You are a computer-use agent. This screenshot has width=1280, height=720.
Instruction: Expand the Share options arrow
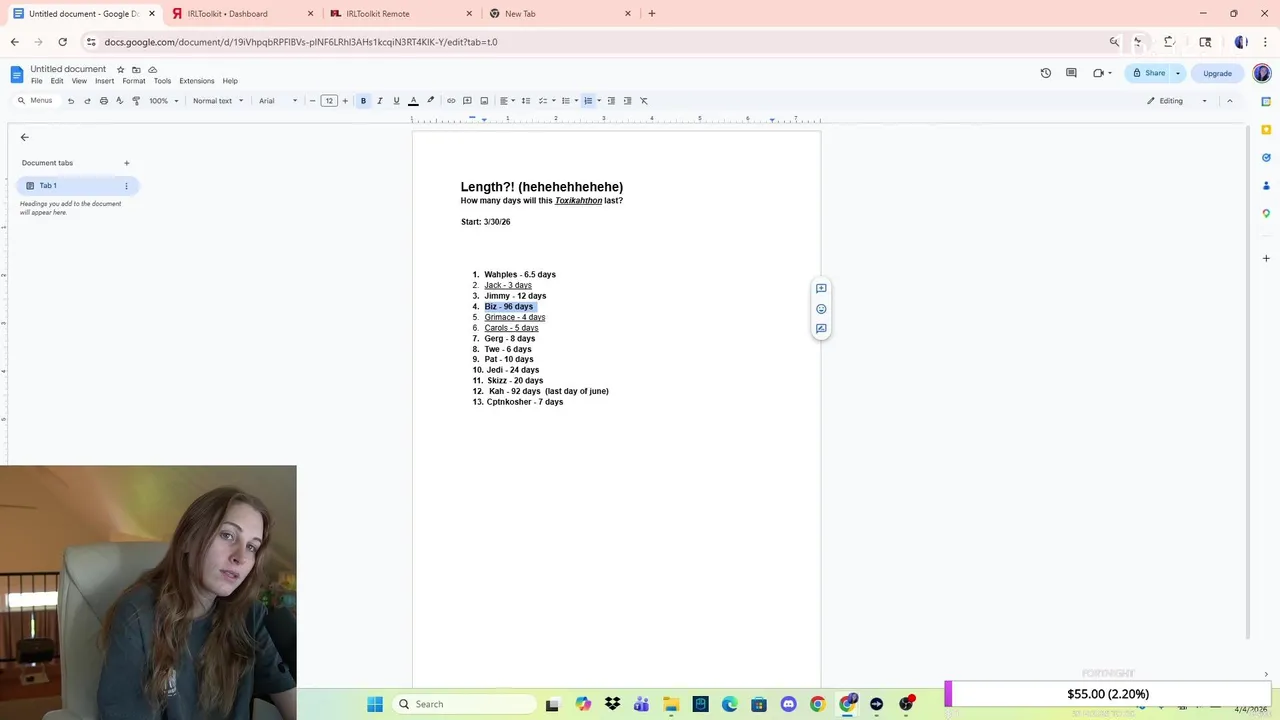(x=1178, y=73)
